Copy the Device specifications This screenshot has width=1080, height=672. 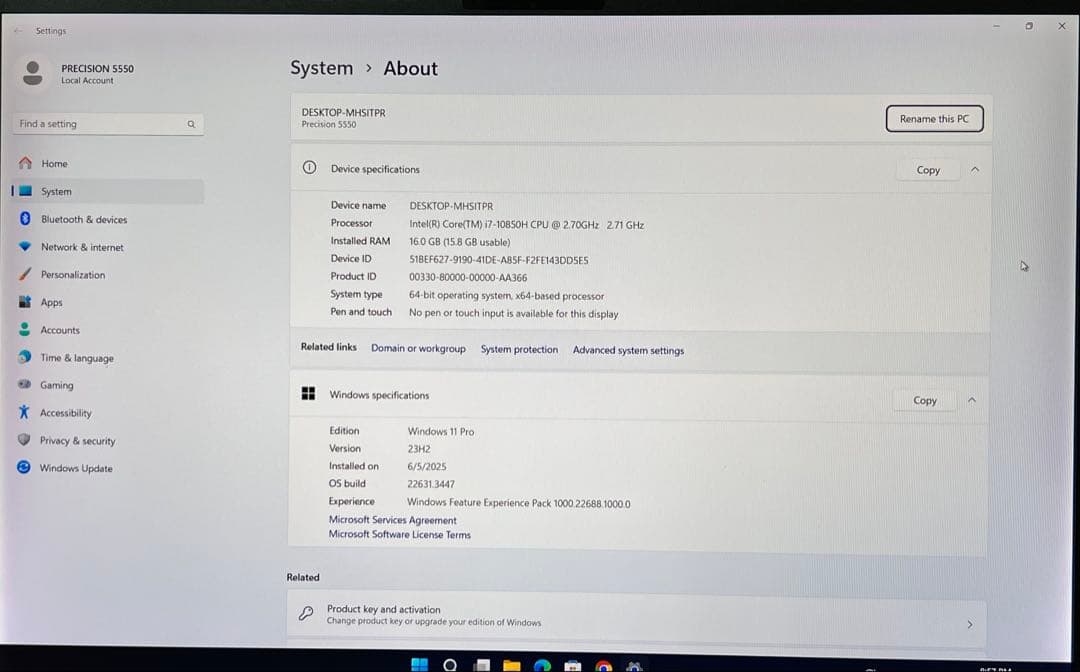point(928,170)
